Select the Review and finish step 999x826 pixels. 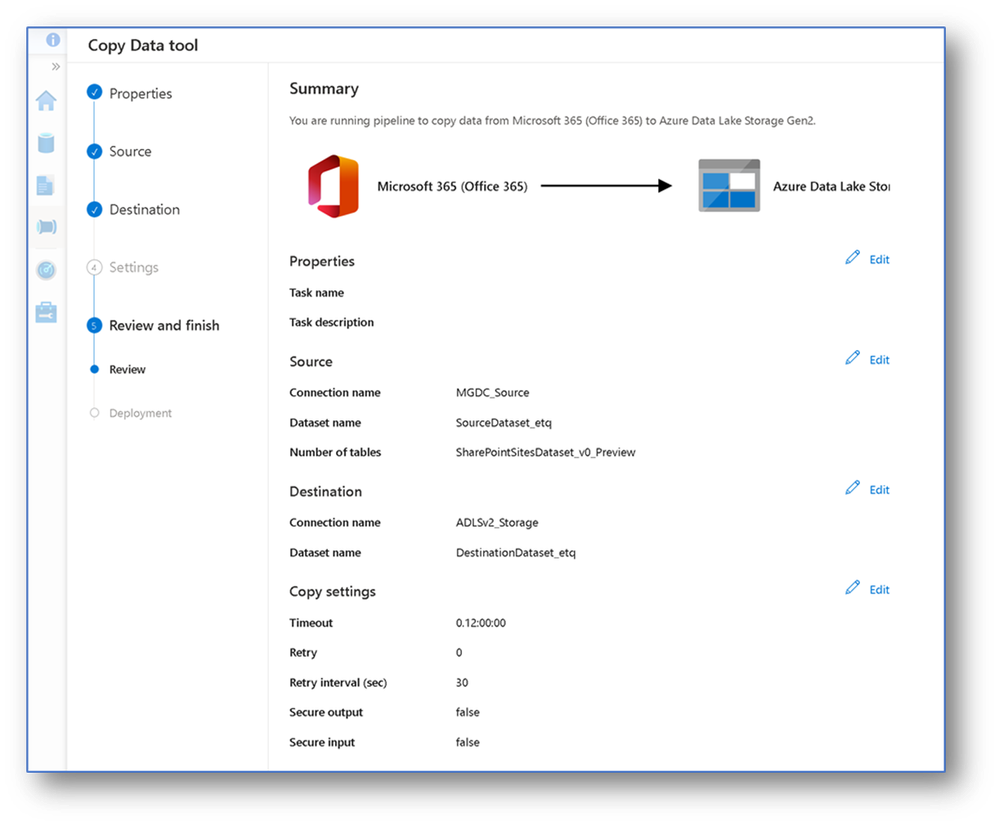[x=164, y=326]
